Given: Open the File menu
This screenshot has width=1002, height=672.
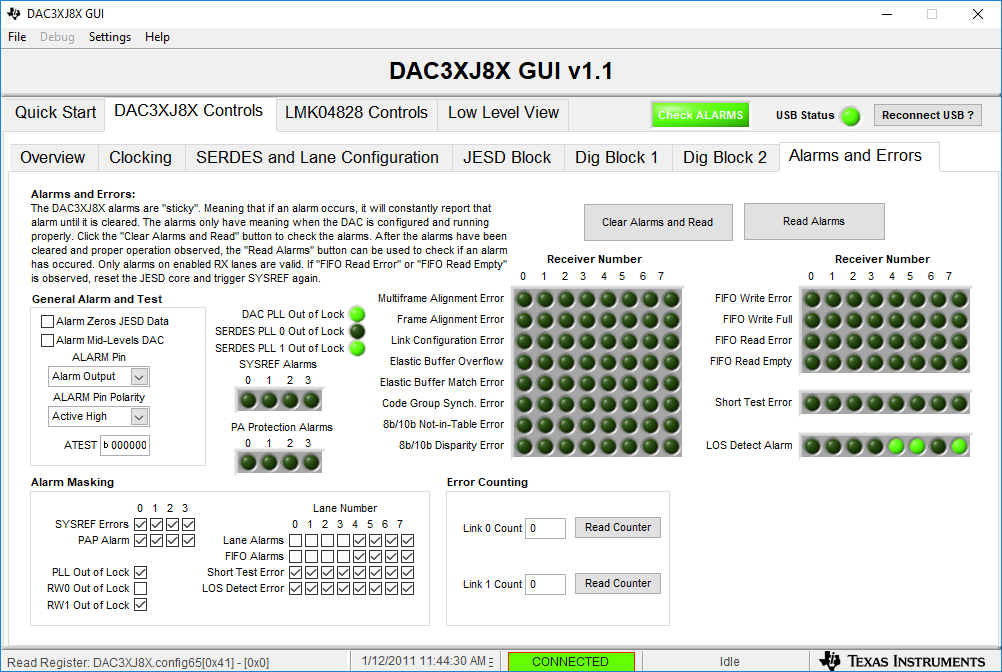Looking at the screenshot, I should pyautogui.click(x=17, y=37).
